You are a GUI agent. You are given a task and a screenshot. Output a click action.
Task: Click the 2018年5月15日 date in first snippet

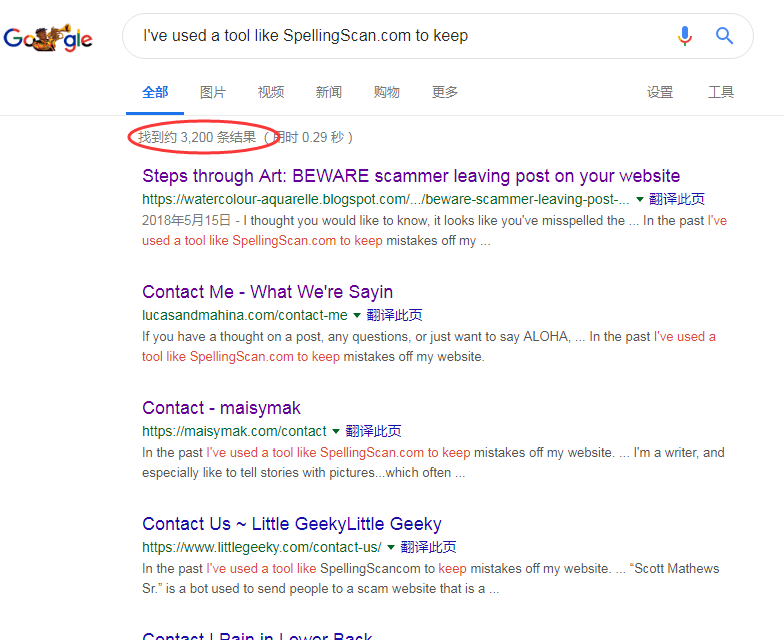186,220
